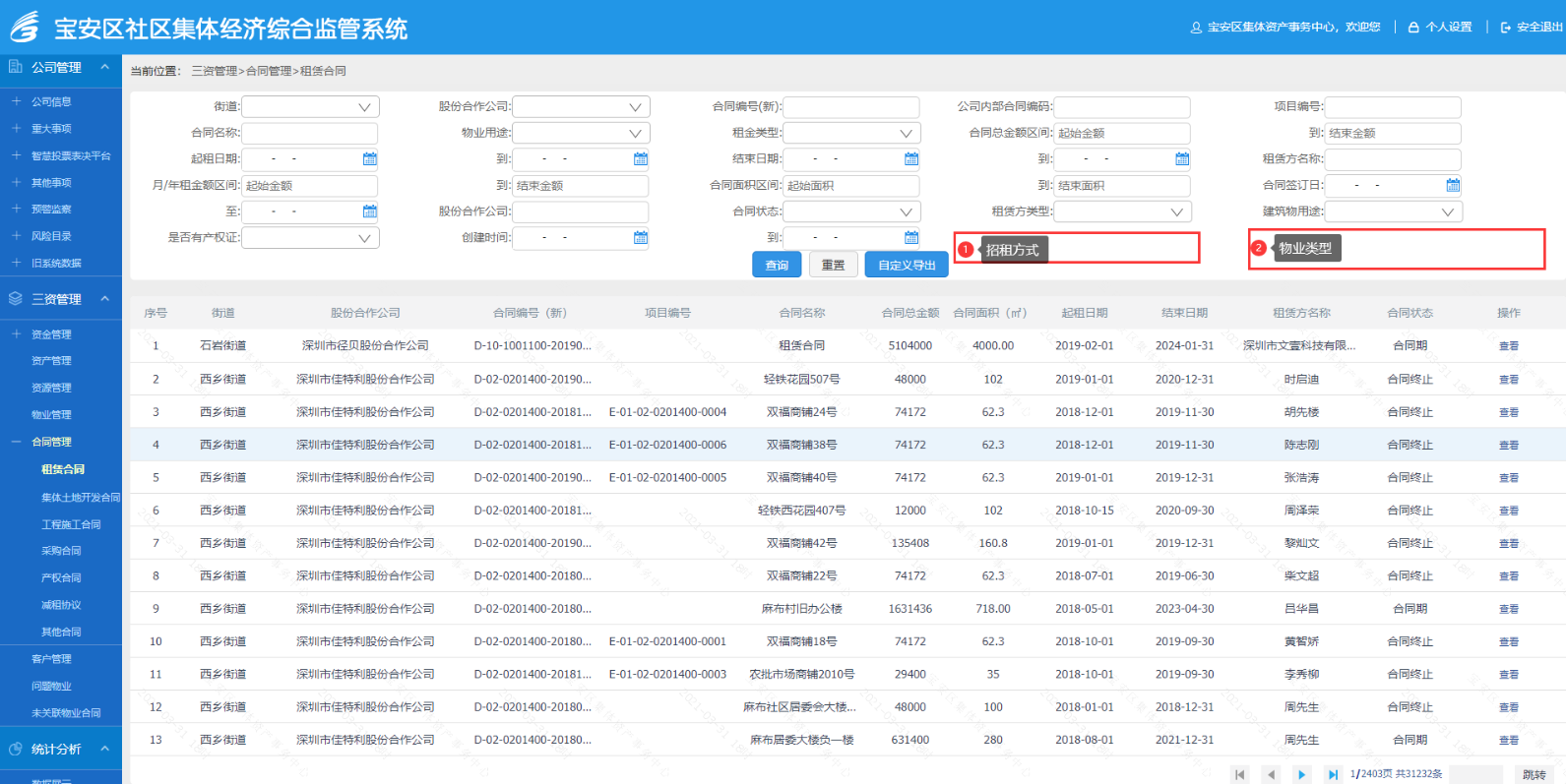The image size is (1566, 784).
Task: Go to the previous page of results
Action: click(1271, 774)
